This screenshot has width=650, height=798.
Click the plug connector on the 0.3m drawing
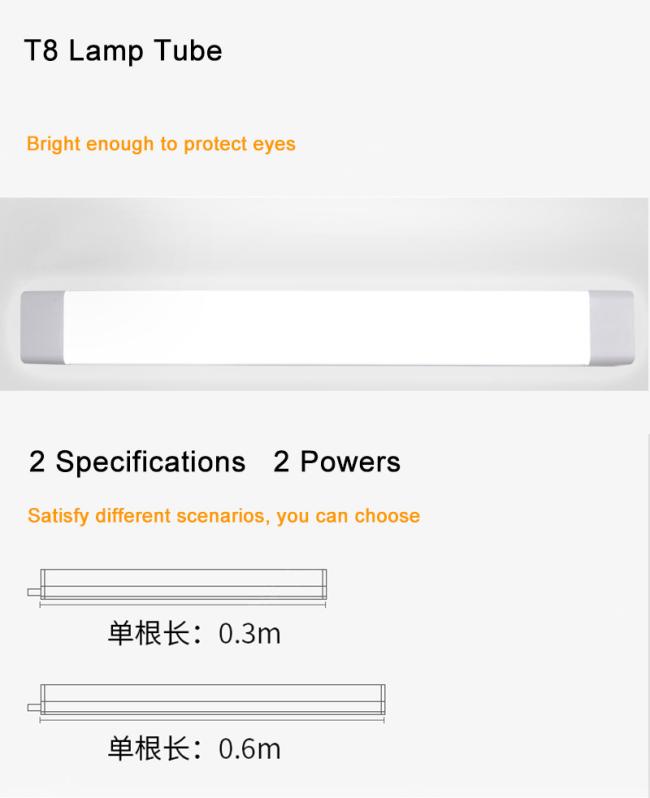(33, 592)
